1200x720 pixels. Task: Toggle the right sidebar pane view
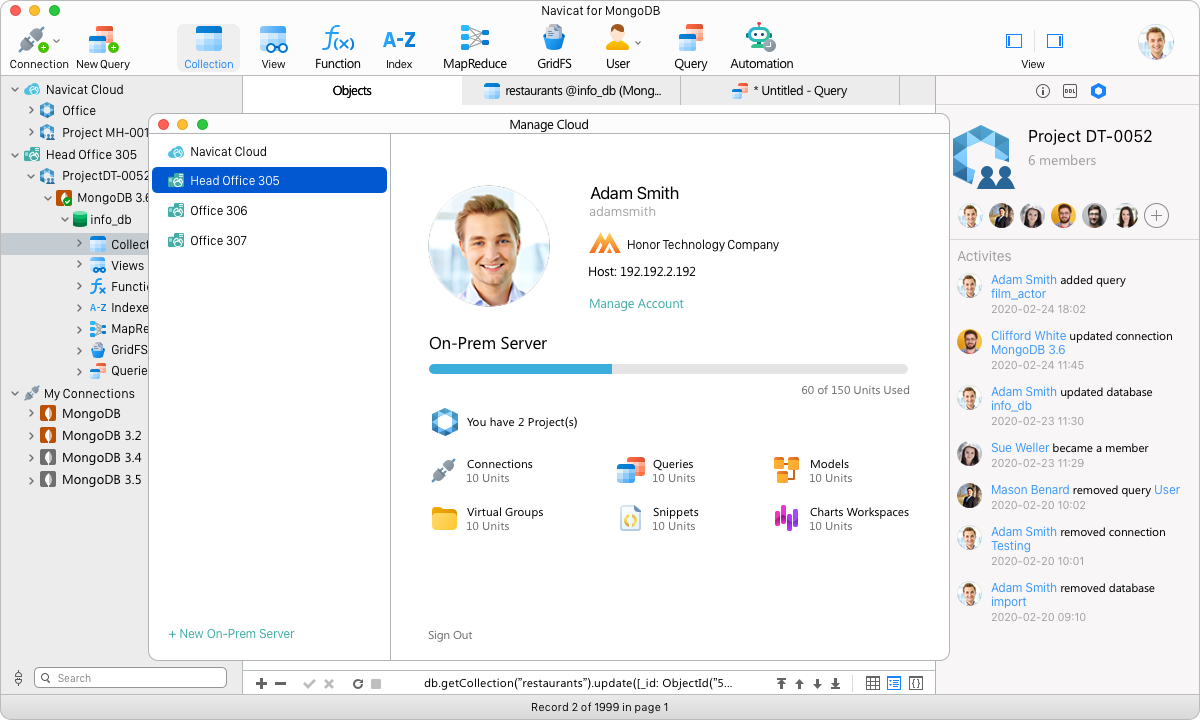click(1054, 41)
